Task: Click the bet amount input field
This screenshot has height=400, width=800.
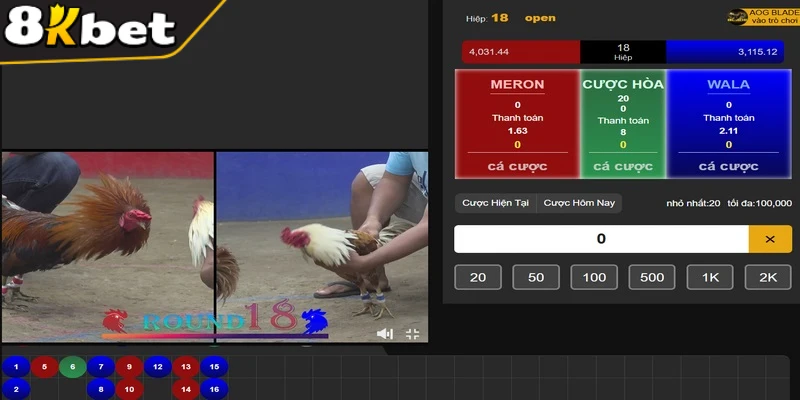Action: tap(600, 239)
